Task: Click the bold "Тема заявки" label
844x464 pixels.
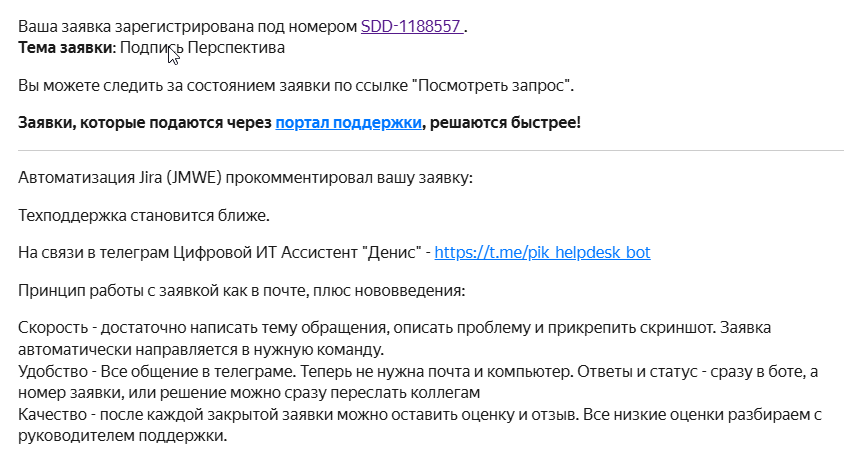Action: [x=66, y=46]
